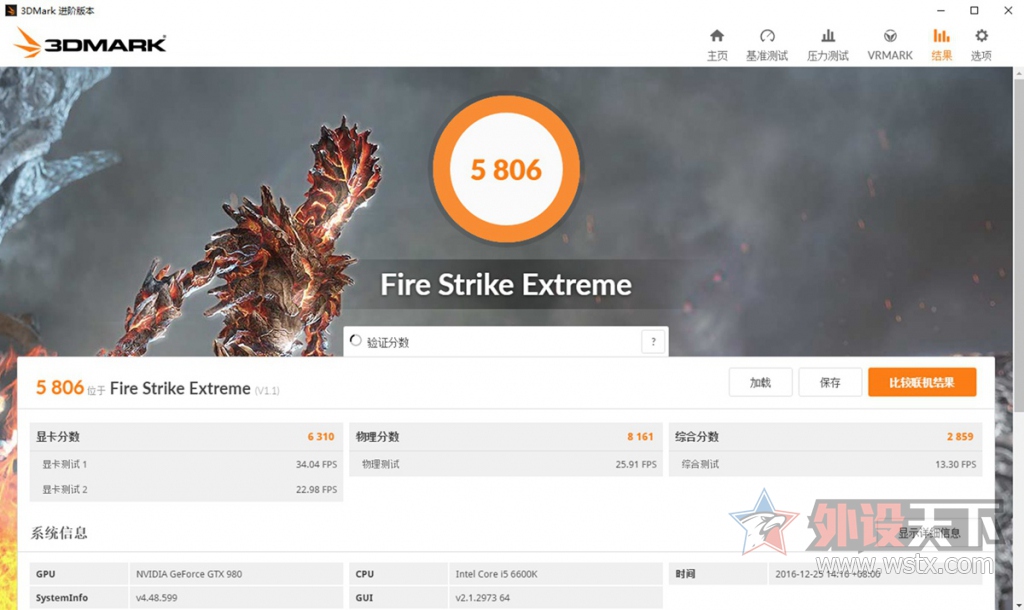Maximize the 3DMark window
The height and width of the screenshot is (610, 1024).
(974, 10)
